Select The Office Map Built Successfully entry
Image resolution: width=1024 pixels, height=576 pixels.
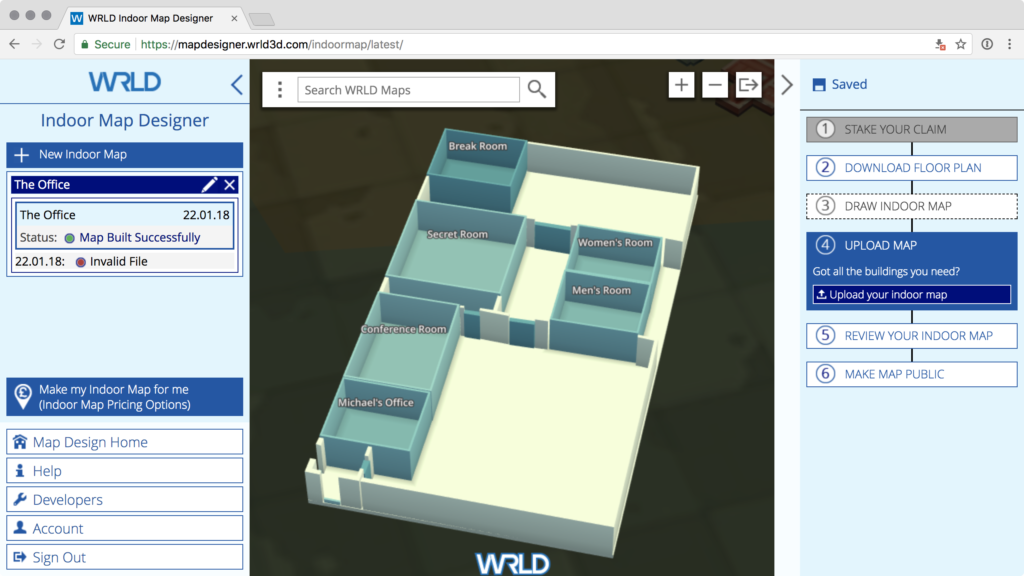coord(125,226)
